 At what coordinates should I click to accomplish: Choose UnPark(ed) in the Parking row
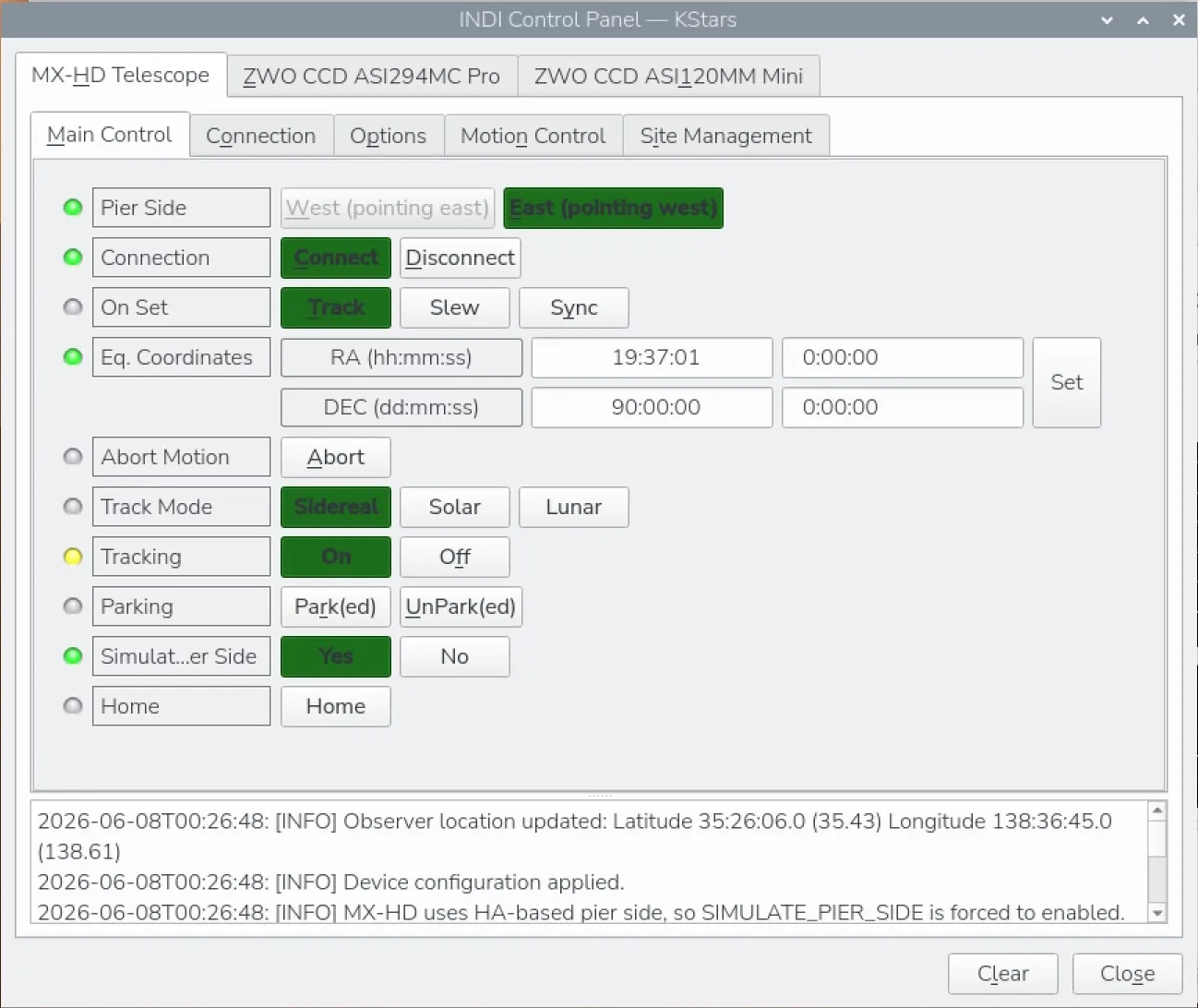click(461, 606)
